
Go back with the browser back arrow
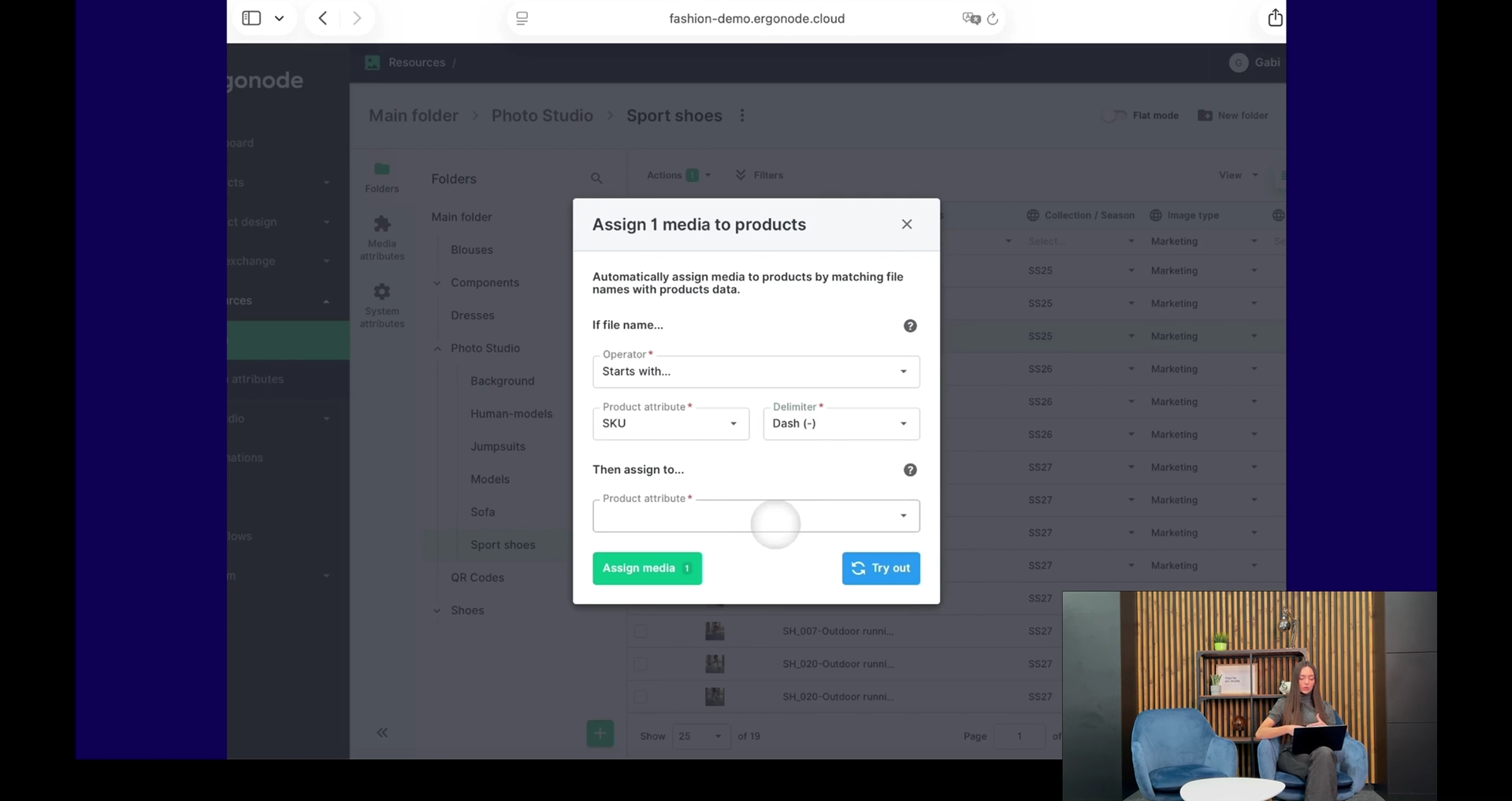coord(323,18)
